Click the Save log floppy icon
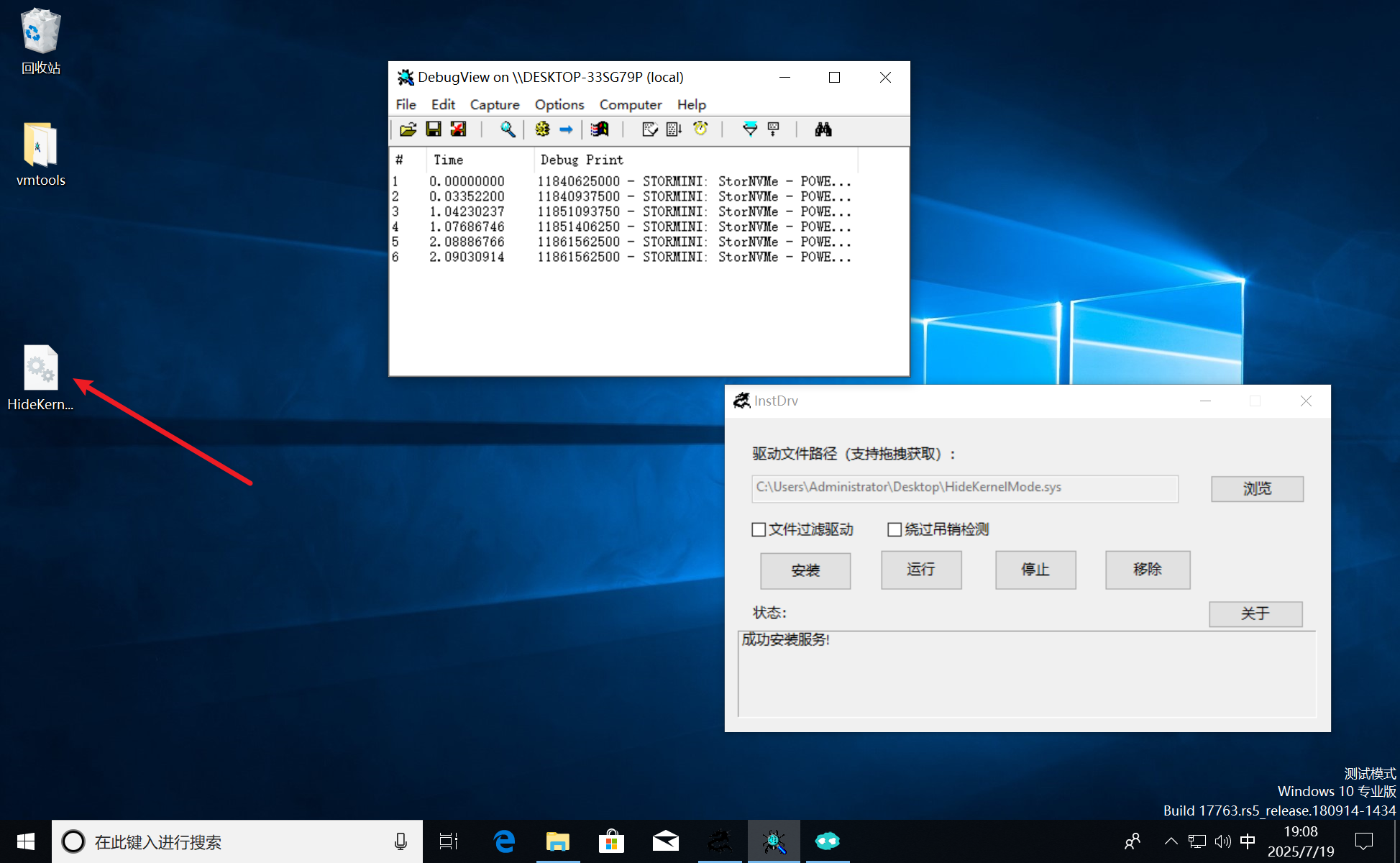 pyautogui.click(x=433, y=129)
